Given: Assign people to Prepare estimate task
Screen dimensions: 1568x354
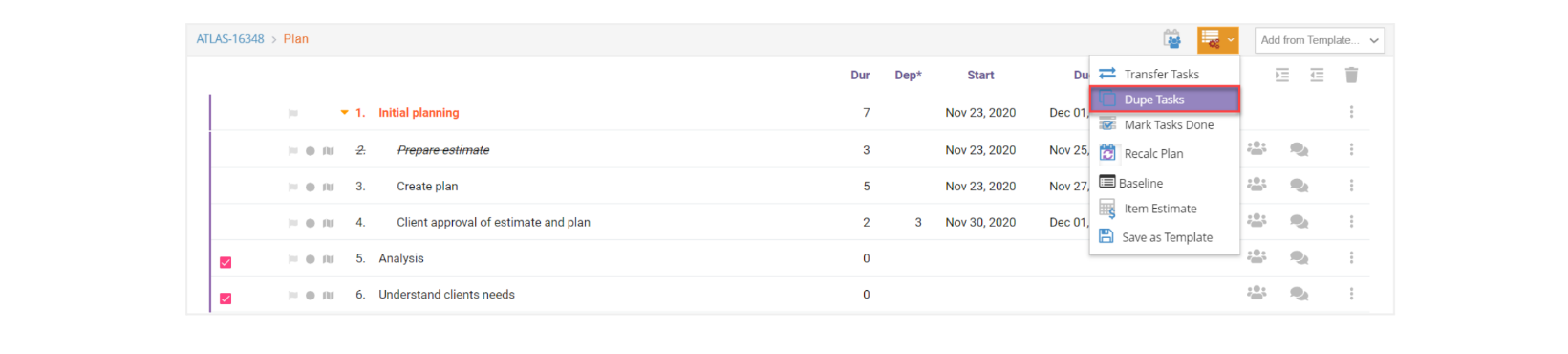Looking at the screenshot, I should pos(1257,149).
